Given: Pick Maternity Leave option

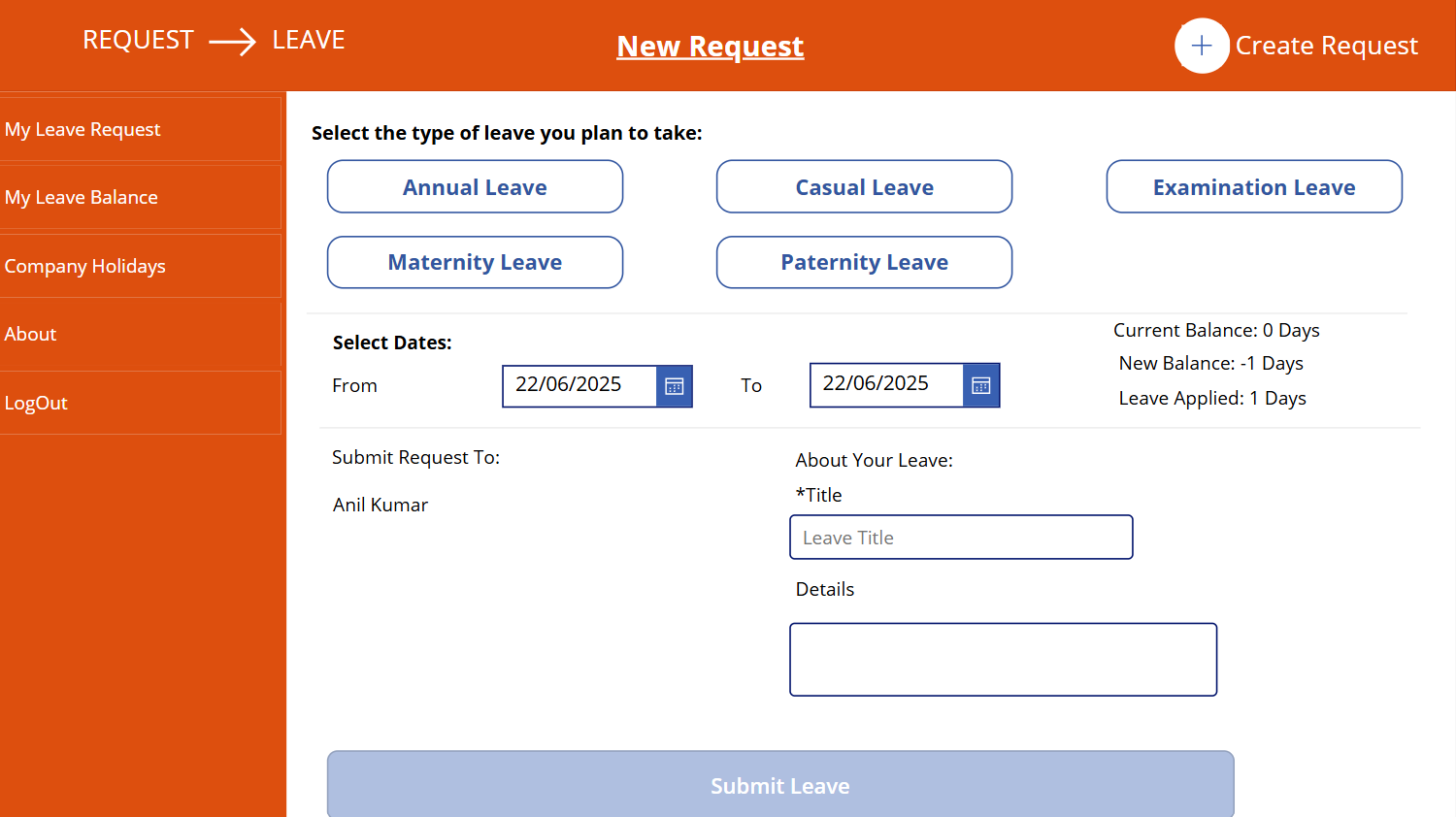Looking at the screenshot, I should click(475, 262).
